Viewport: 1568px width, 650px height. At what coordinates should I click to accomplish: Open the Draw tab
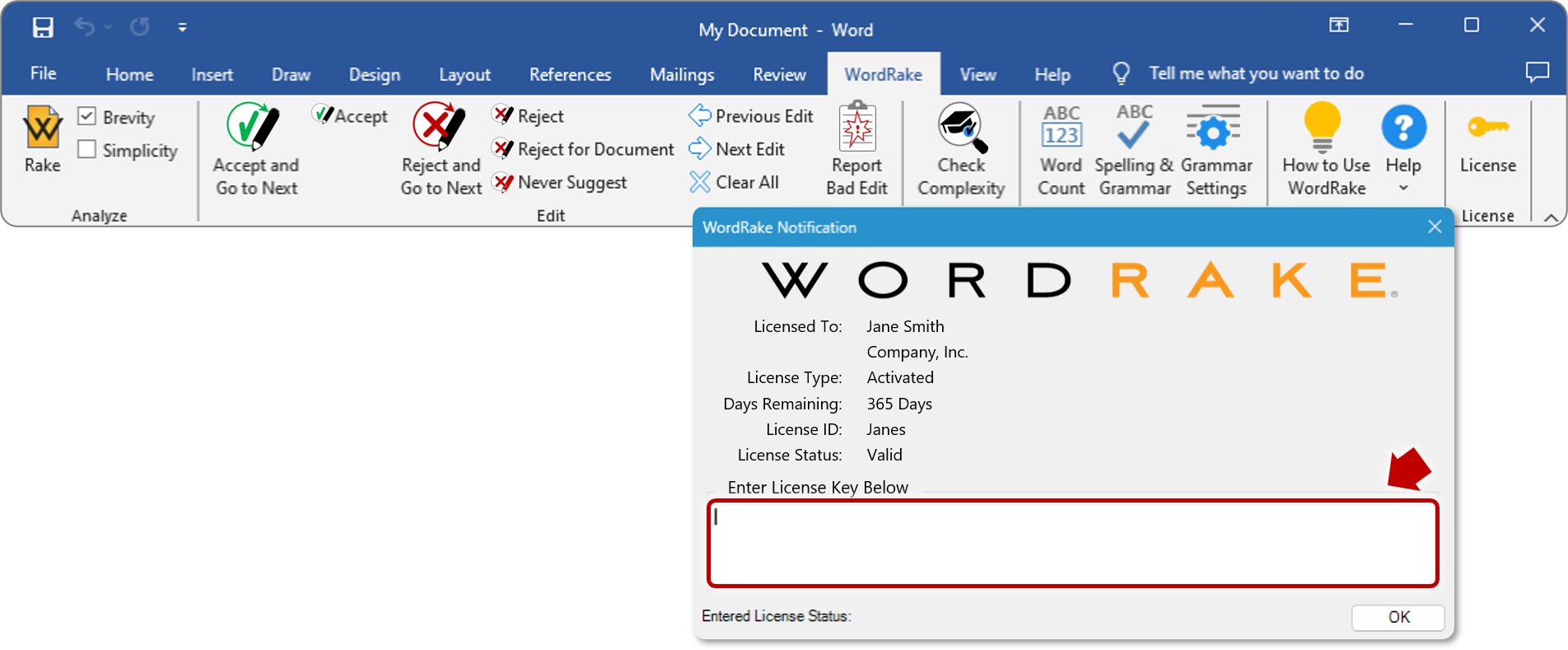291,74
